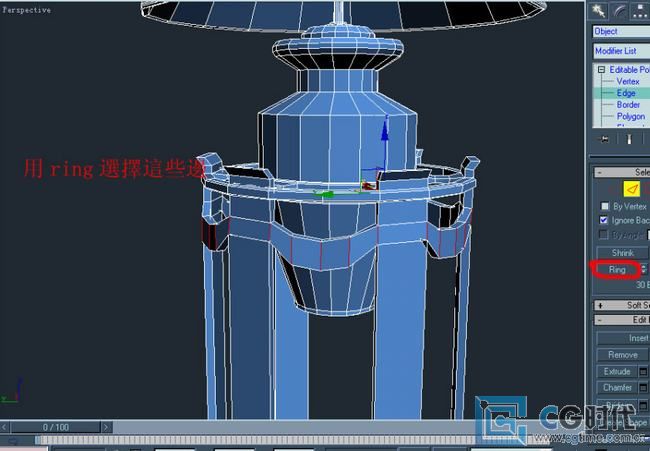Click the Shrink selection button
Image resolution: width=650 pixels, height=451 pixels.
click(x=623, y=253)
